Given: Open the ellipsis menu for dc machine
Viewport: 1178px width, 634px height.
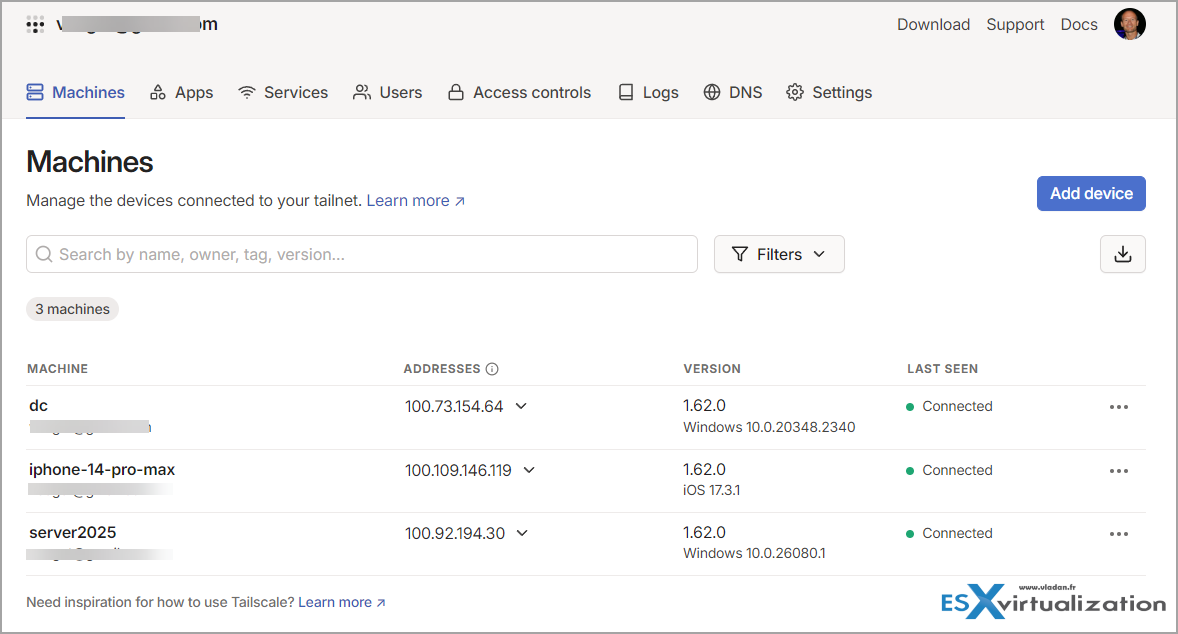Looking at the screenshot, I should [1119, 406].
